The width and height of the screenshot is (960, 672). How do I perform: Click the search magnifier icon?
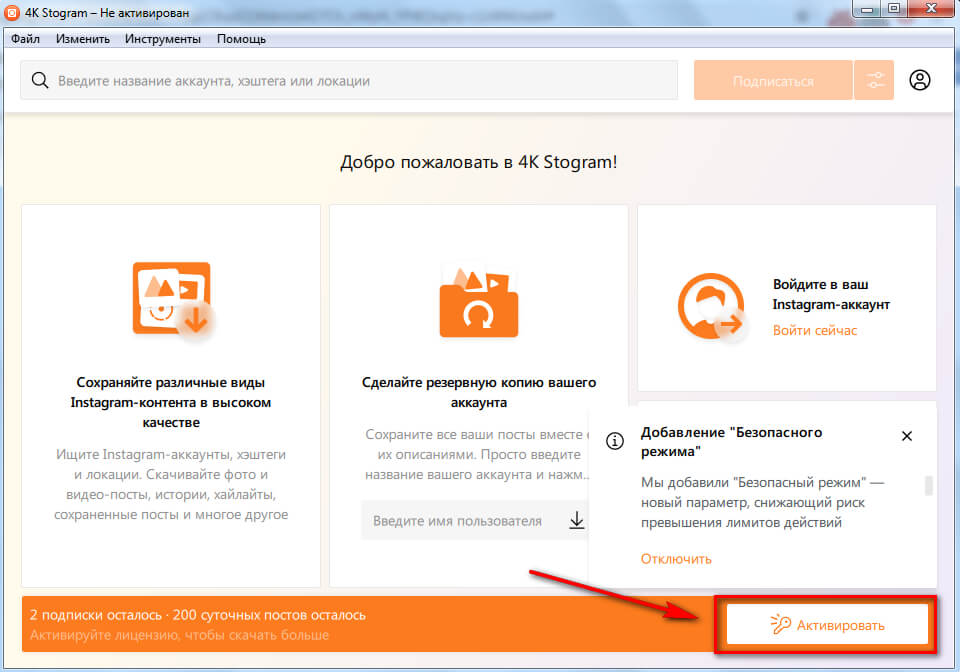coord(40,80)
